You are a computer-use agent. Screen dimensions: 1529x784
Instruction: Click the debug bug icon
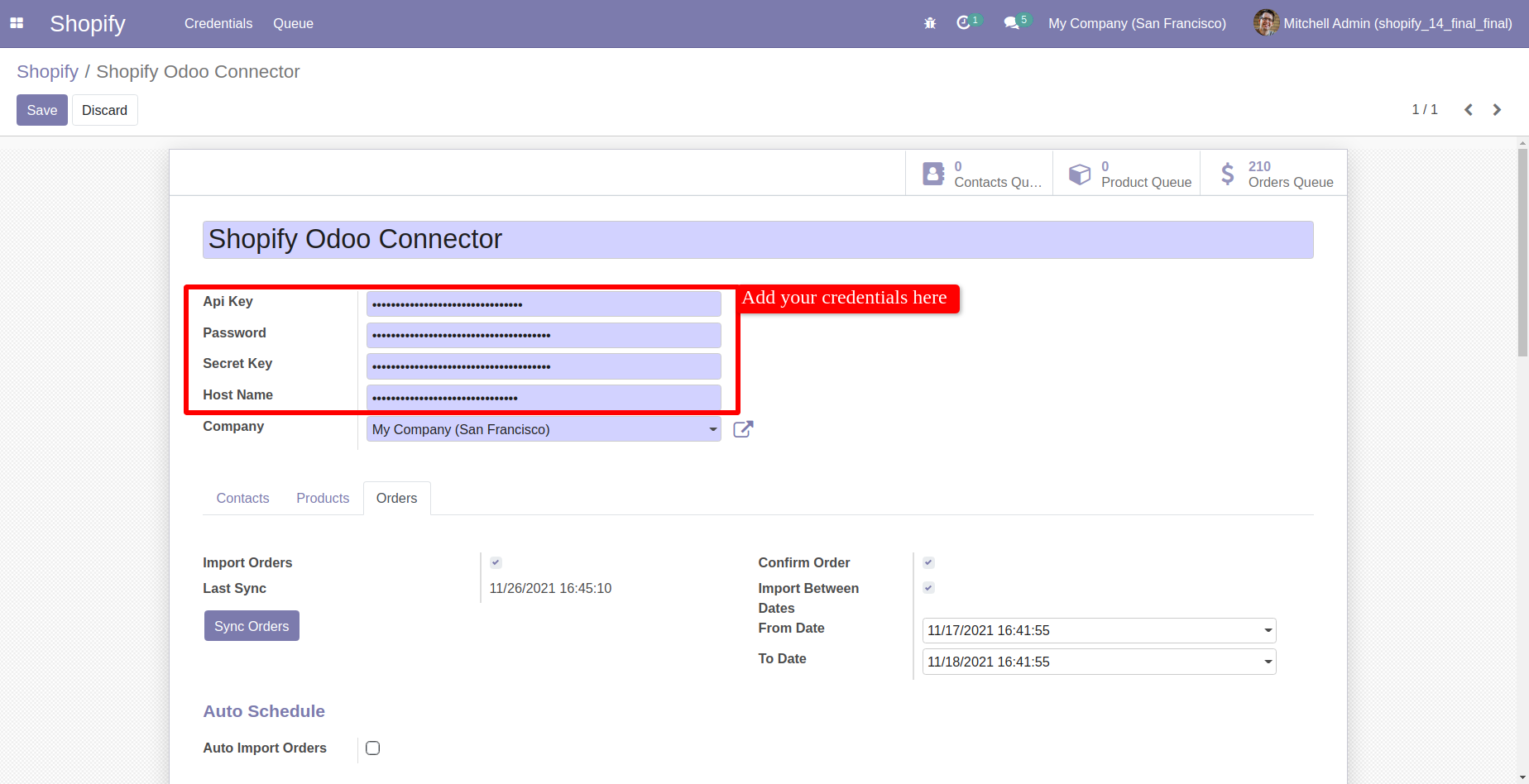pyautogui.click(x=930, y=23)
